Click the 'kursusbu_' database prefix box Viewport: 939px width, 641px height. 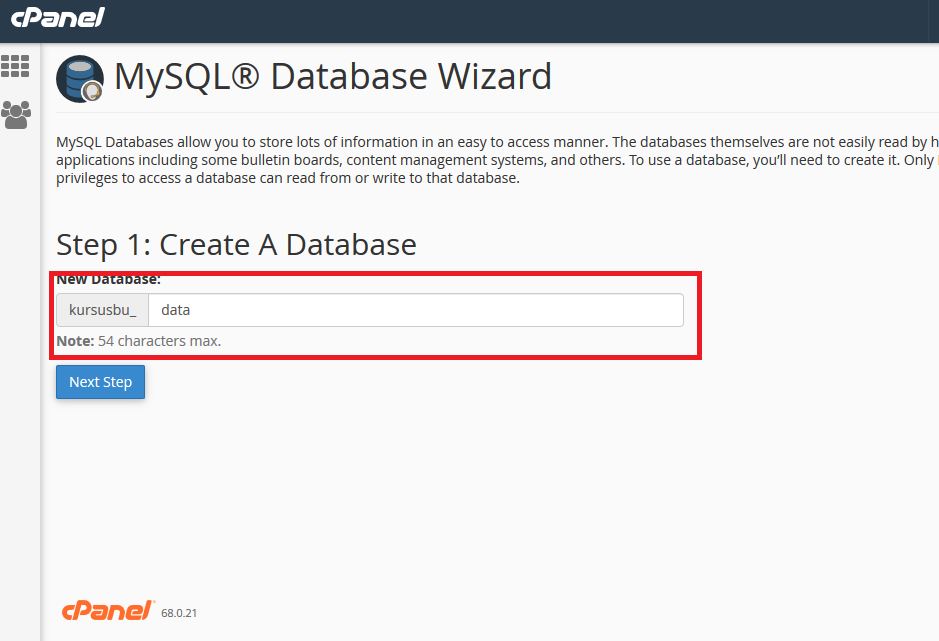pos(102,310)
